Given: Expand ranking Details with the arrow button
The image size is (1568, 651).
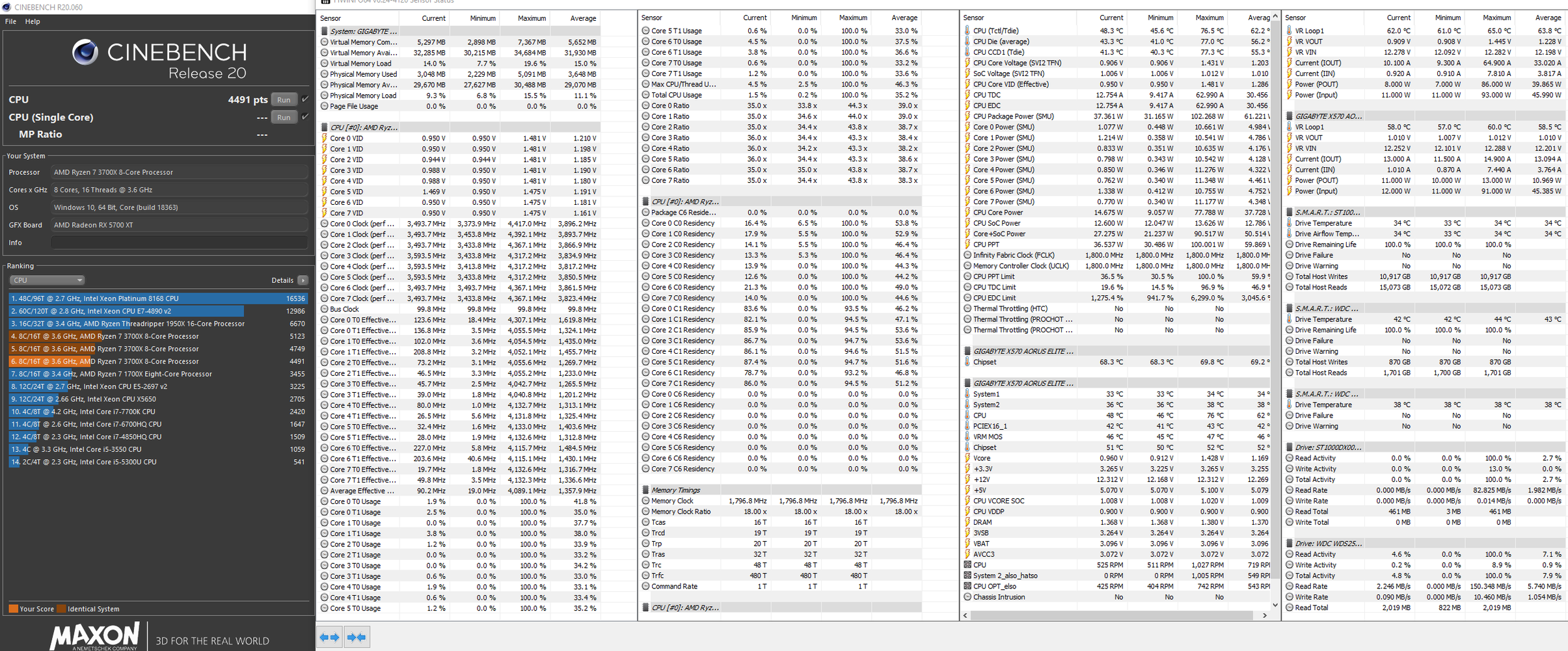Looking at the screenshot, I should pyautogui.click(x=303, y=280).
